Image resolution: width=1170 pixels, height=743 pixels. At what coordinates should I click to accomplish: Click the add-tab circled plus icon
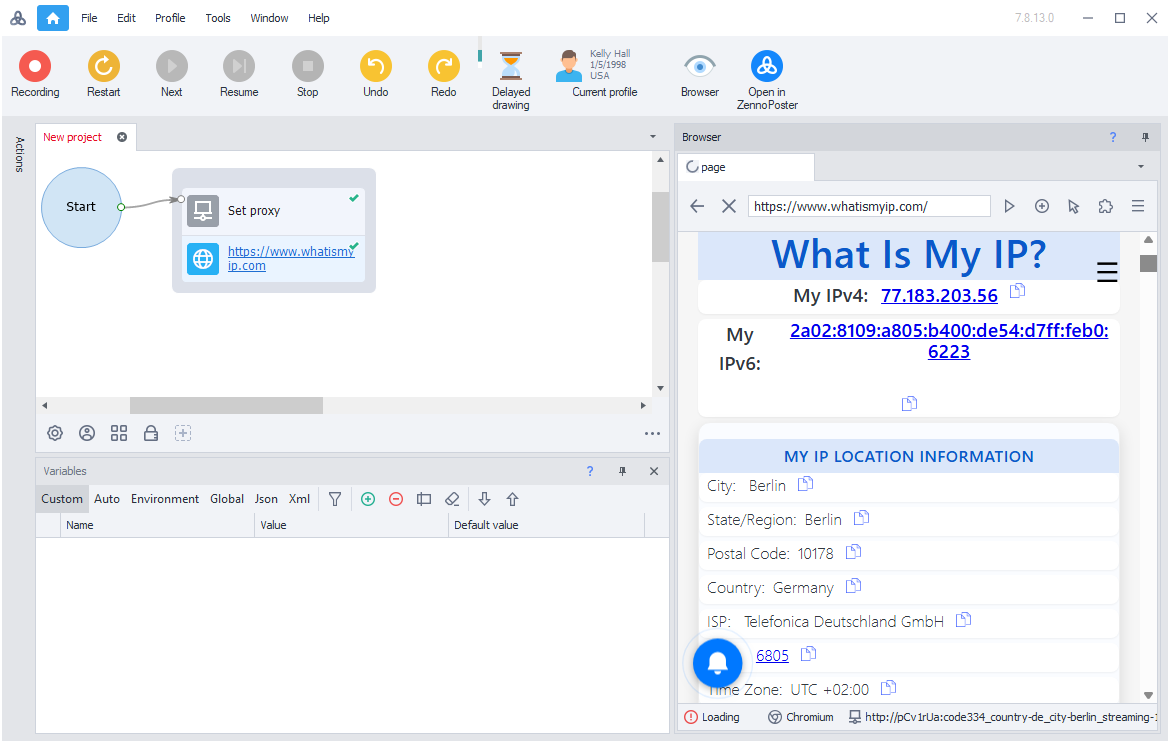click(1042, 206)
